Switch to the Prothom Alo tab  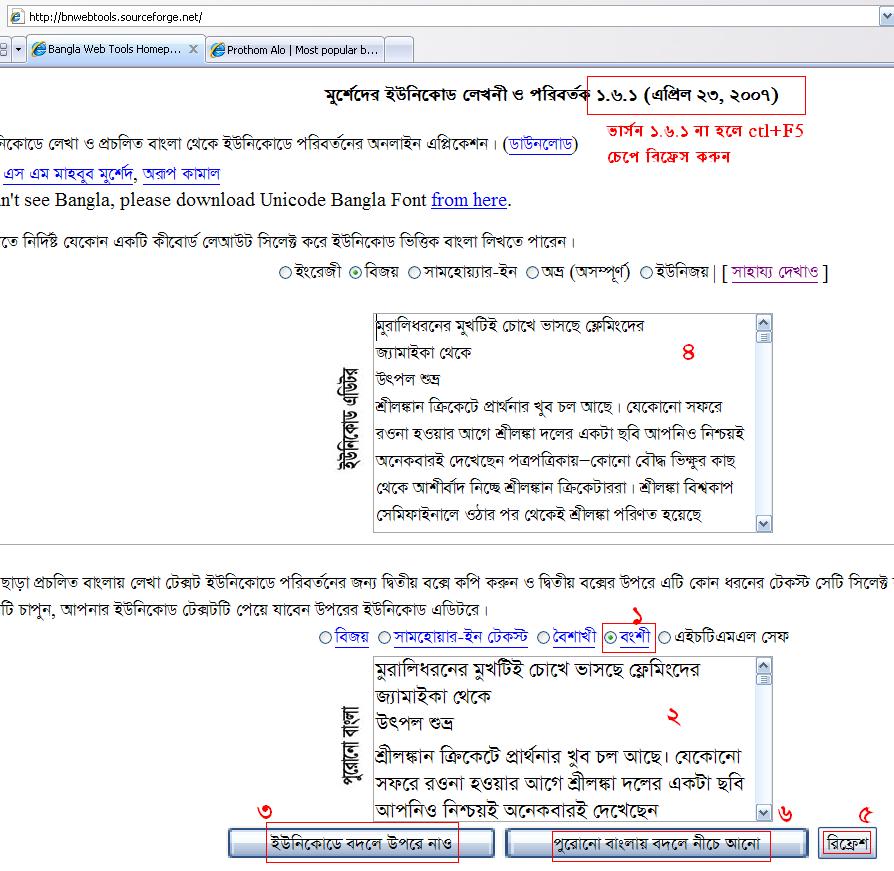(295, 50)
